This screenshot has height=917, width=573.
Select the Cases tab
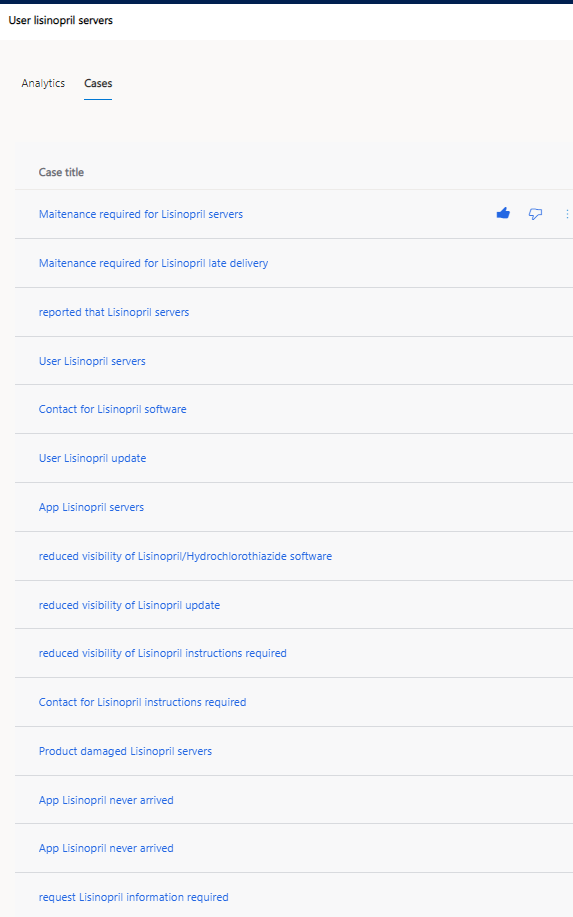(x=98, y=83)
